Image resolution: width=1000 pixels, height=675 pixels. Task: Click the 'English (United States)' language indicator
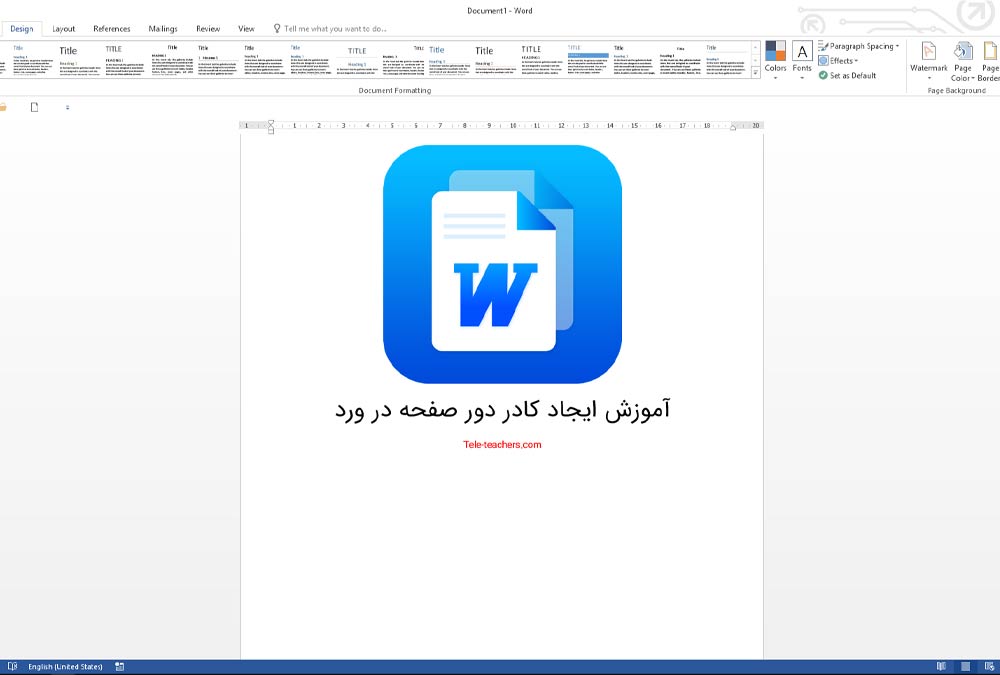click(x=65, y=667)
